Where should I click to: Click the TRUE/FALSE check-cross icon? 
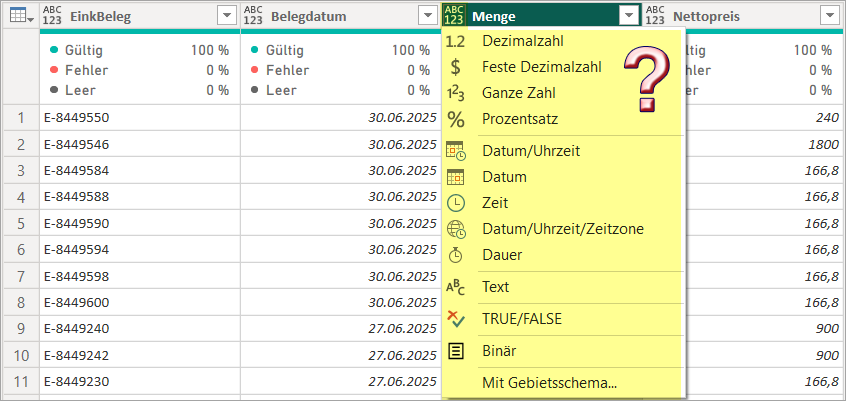click(x=456, y=319)
